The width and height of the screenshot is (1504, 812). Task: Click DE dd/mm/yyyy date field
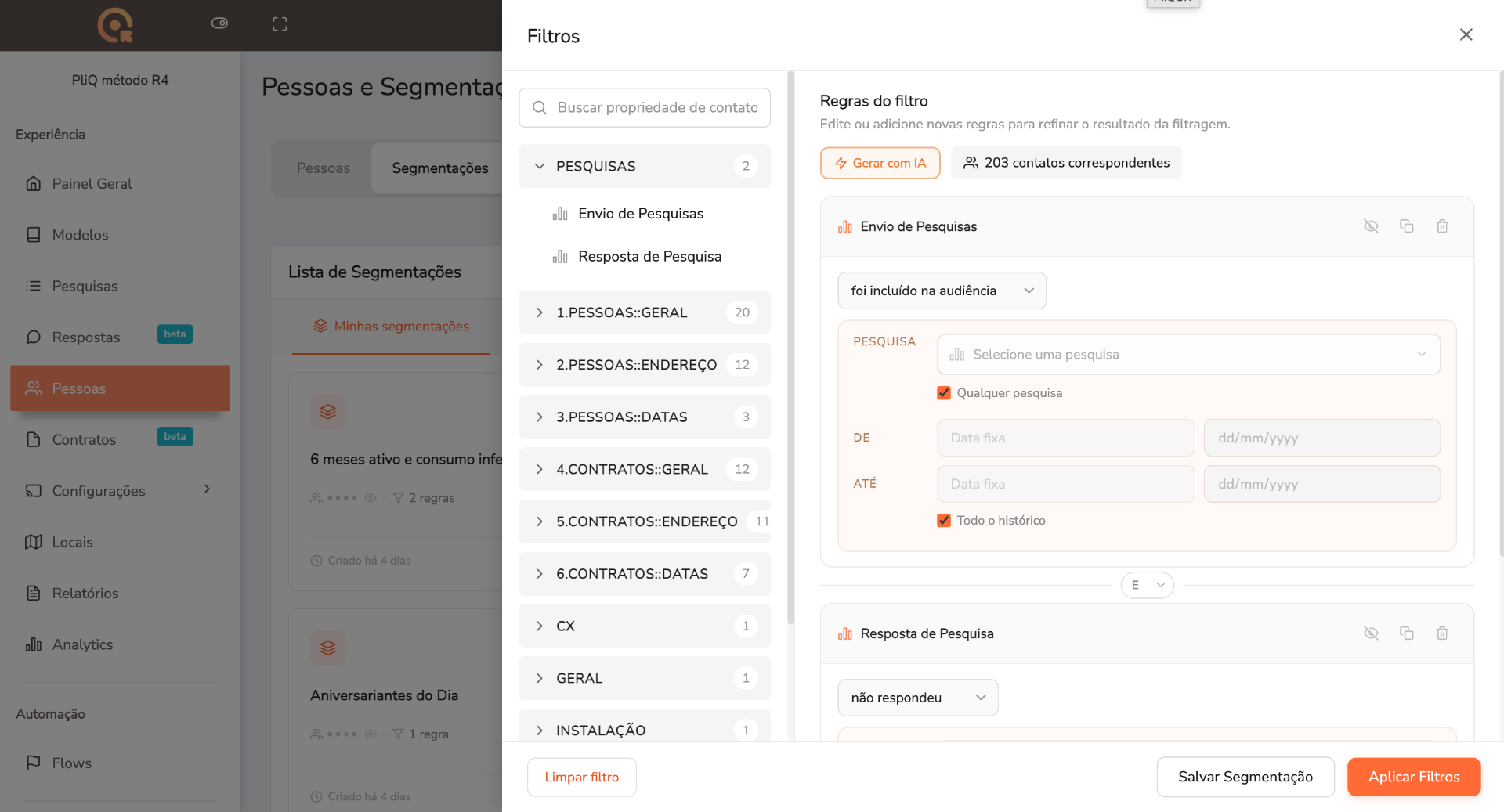1321,438
